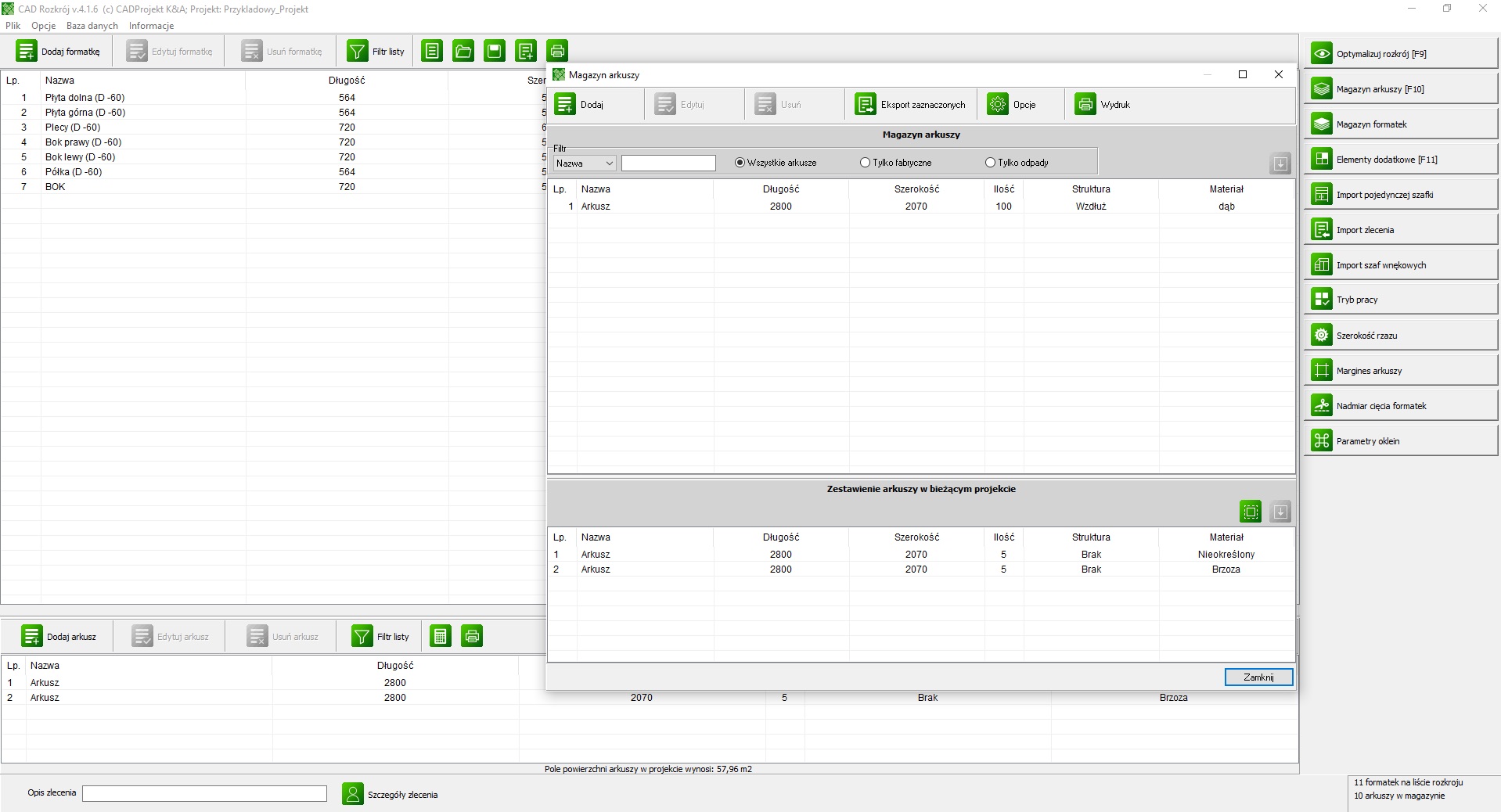Viewport: 1501px width, 812px height.
Task: Open Filtr listy in the bottom sheets toolbar
Action: (381, 637)
